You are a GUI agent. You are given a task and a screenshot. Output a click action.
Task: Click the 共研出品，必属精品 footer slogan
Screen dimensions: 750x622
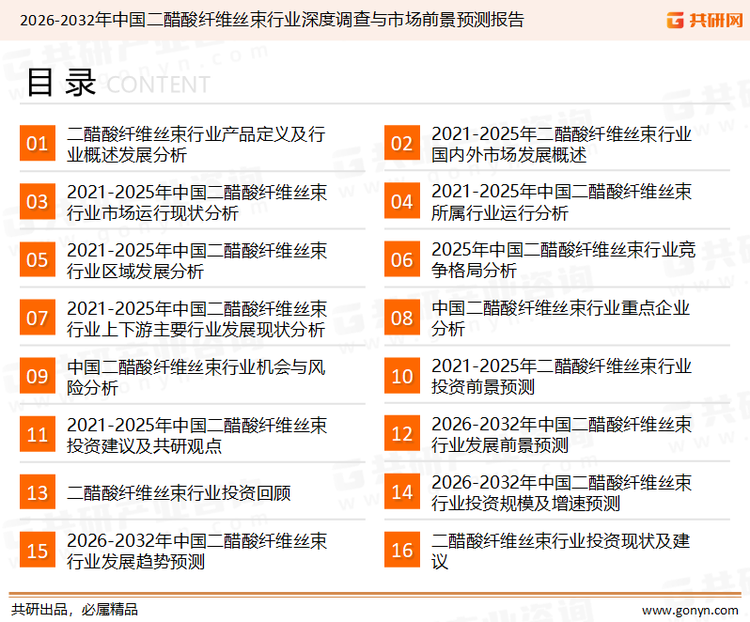(x=75, y=610)
